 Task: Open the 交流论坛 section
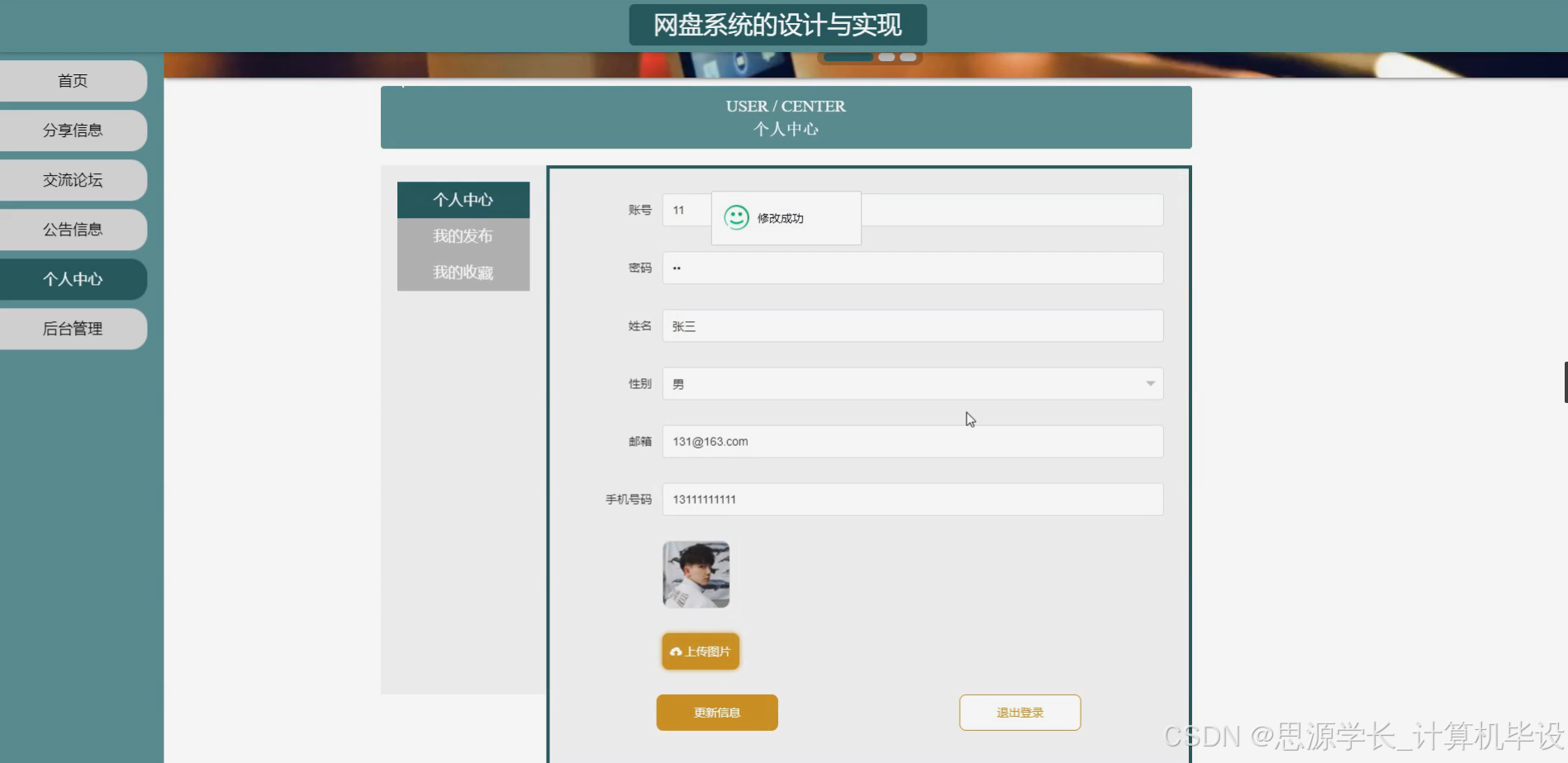click(x=73, y=179)
